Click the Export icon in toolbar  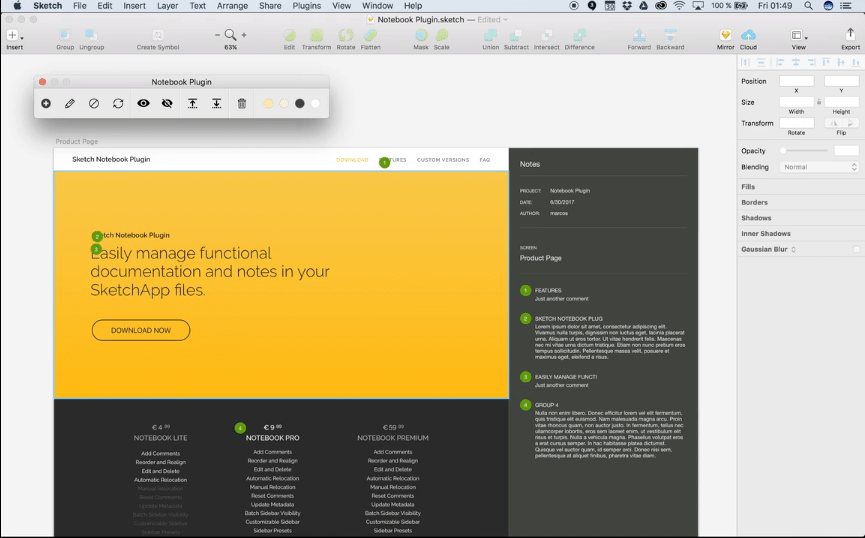[x=850, y=37]
